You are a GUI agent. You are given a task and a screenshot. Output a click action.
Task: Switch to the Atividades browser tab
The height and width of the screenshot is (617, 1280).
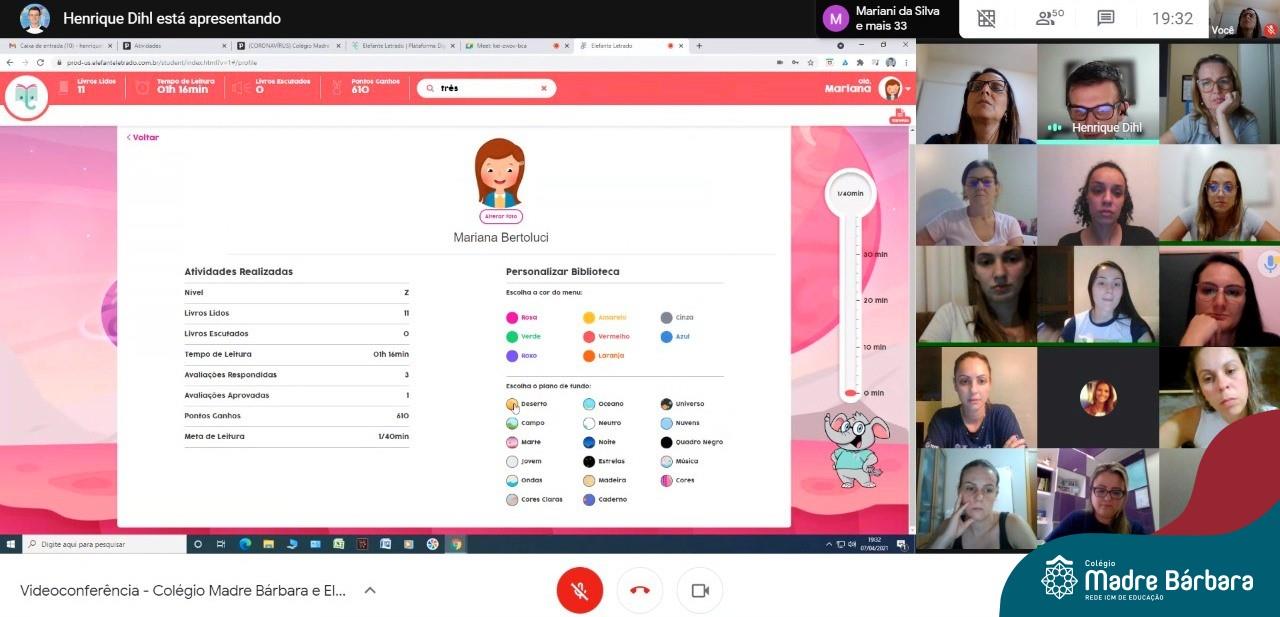(x=175, y=45)
